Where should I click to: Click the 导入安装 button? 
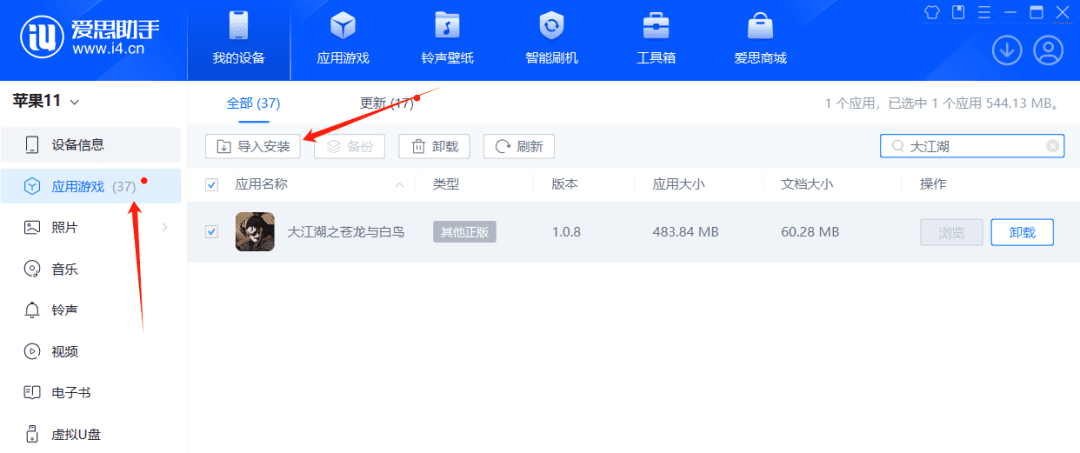pos(253,146)
